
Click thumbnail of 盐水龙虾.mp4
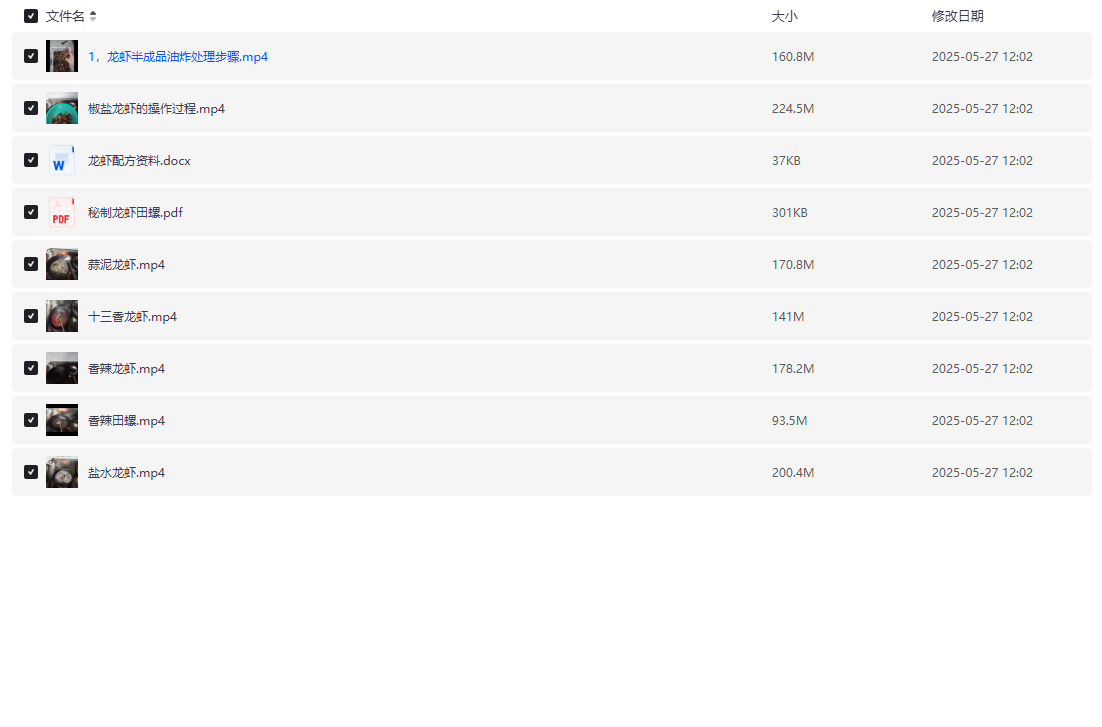pyautogui.click(x=61, y=472)
